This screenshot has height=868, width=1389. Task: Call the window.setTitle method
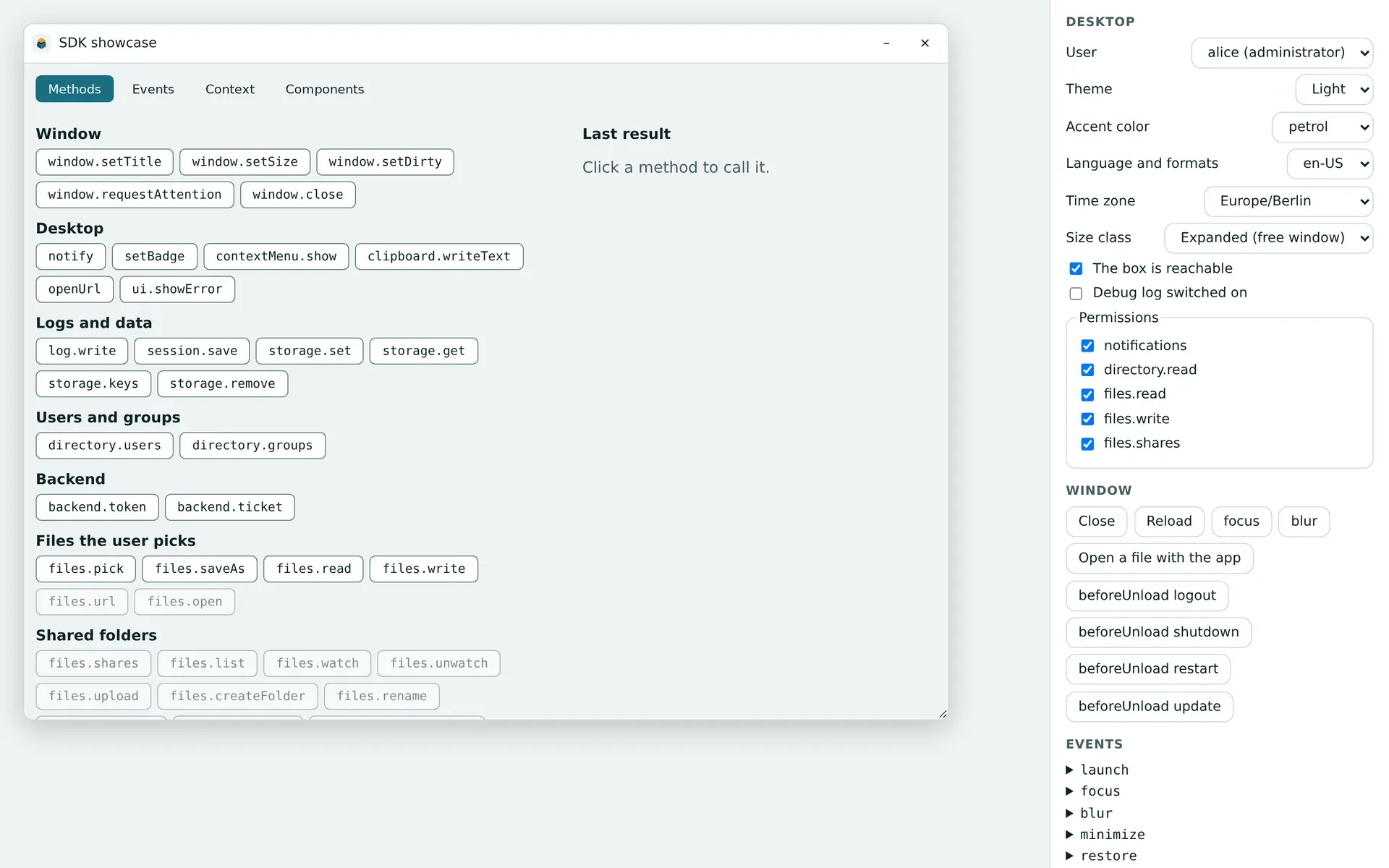point(105,162)
